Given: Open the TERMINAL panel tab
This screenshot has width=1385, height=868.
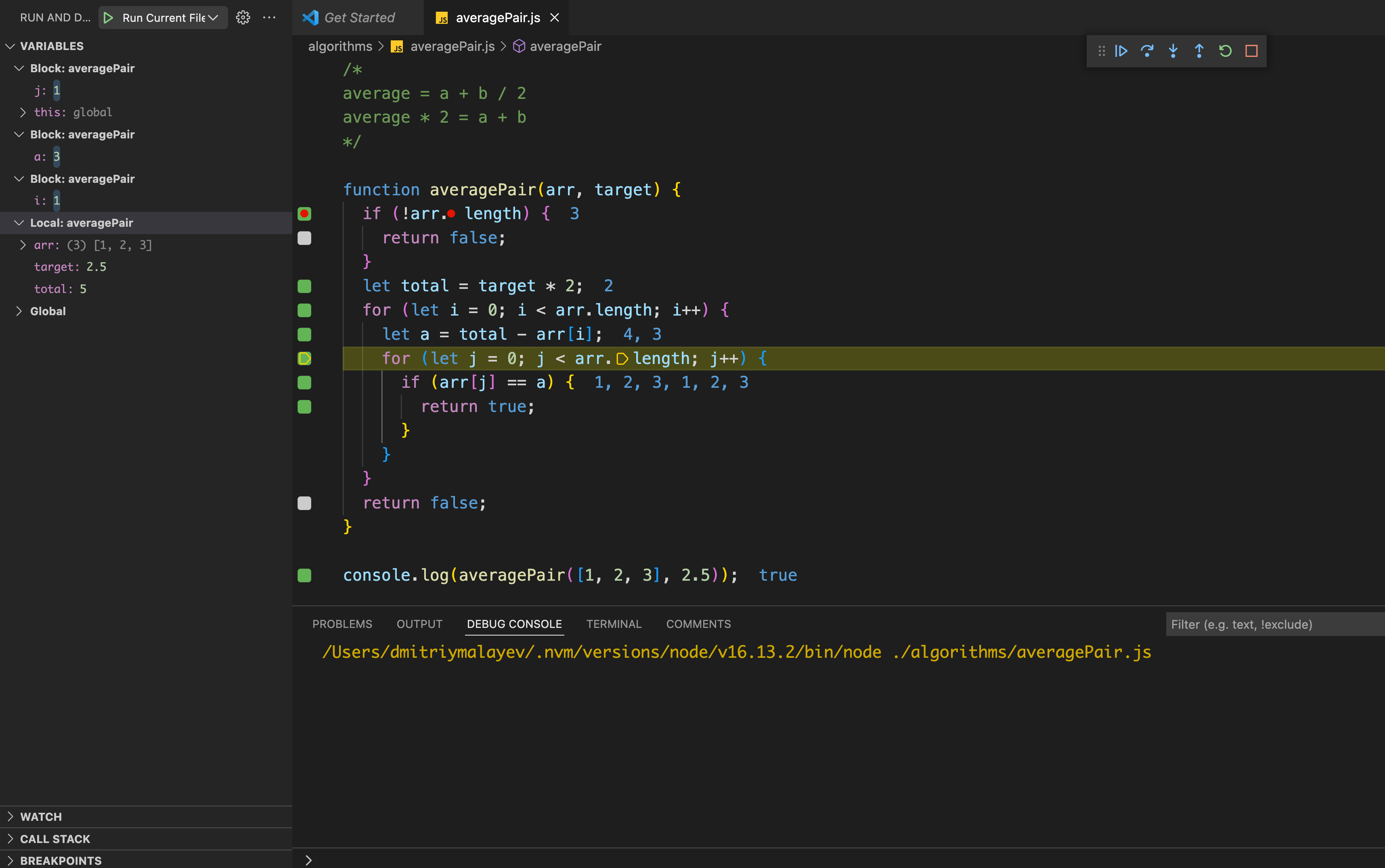Looking at the screenshot, I should click(614, 624).
